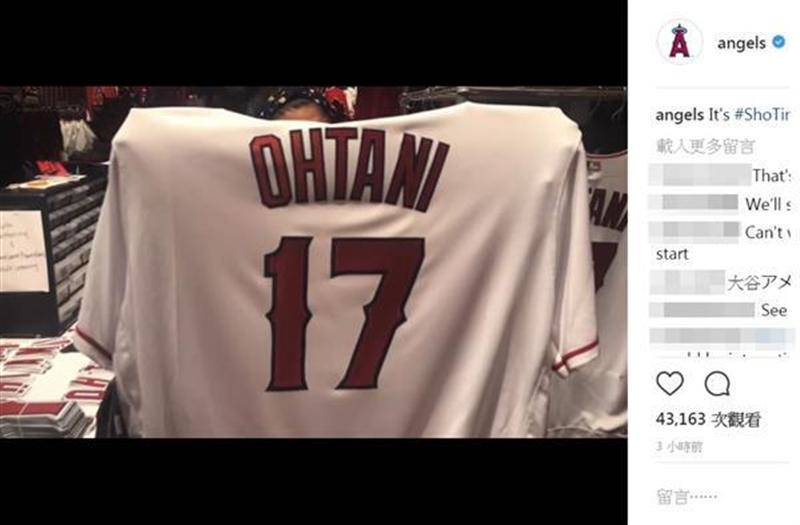
Task: Select the blurred username before "That's"
Action: 700,175
